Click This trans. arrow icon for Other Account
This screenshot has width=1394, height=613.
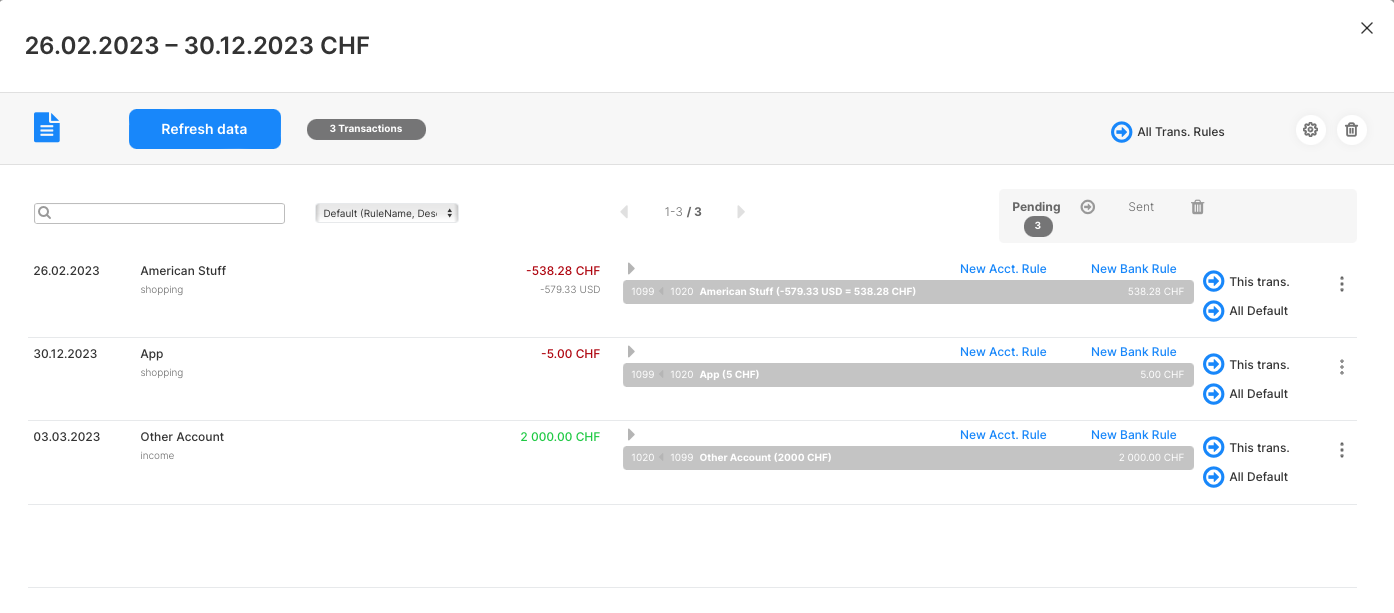pos(1213,448)
